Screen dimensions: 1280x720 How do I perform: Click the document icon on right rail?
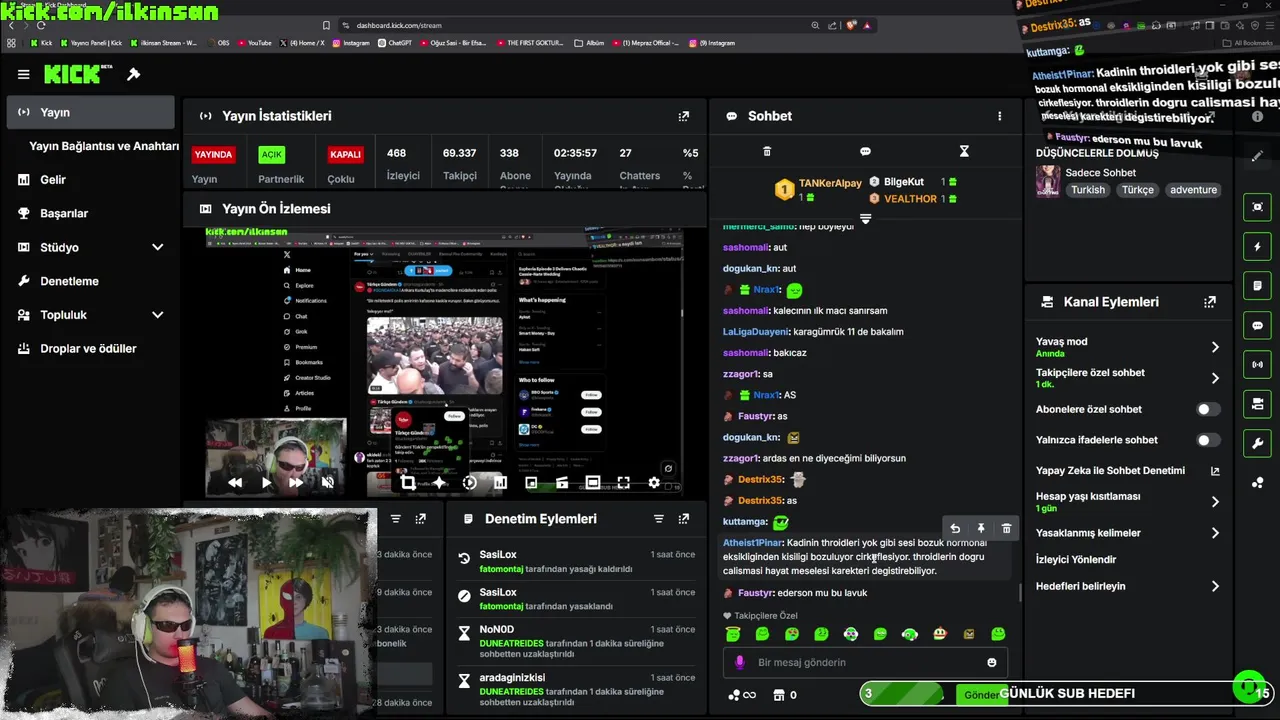[x=1258, y=286]
